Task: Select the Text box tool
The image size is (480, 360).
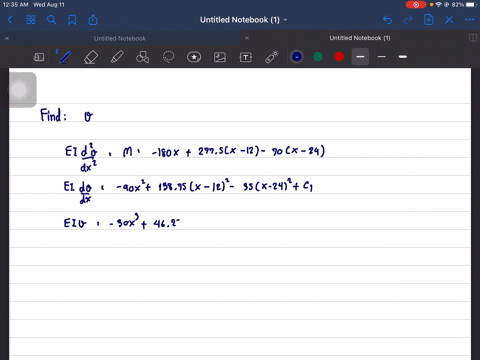Action: point(246,57)
